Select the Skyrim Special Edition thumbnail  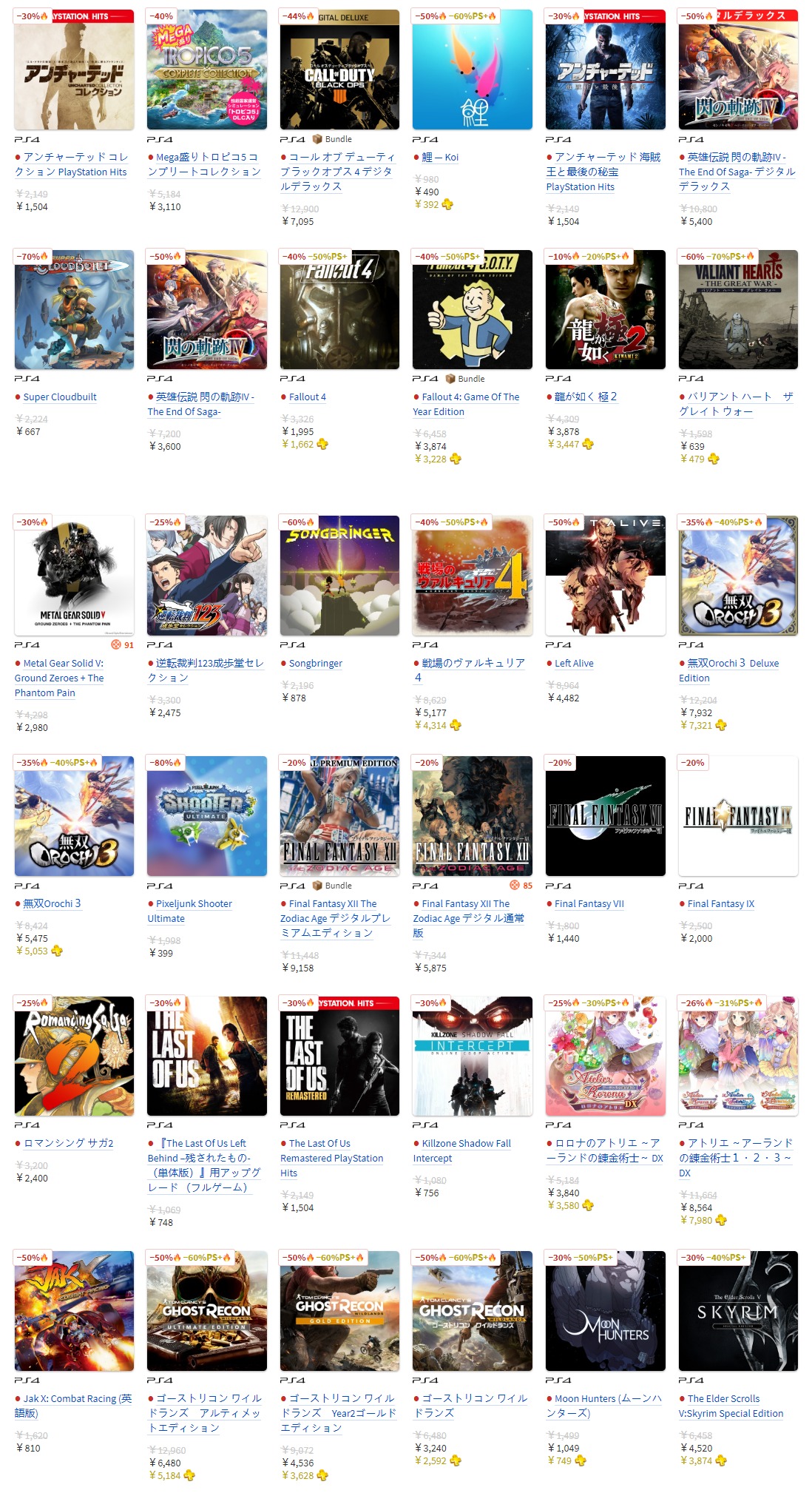(x=738, y=1311)
